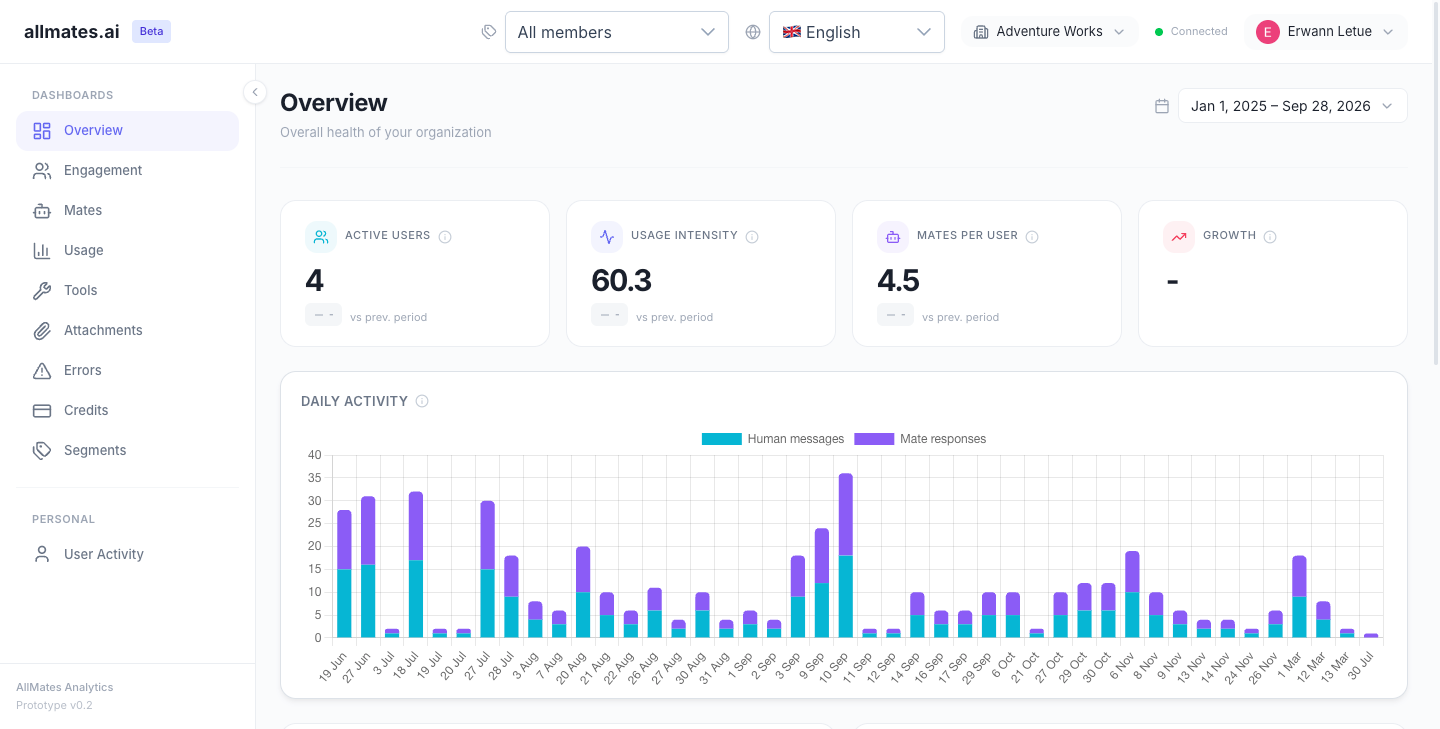This screenshot has height=729, width=1440.
Task: Click the calendar icon beside date range
Action: point(1162,106)
